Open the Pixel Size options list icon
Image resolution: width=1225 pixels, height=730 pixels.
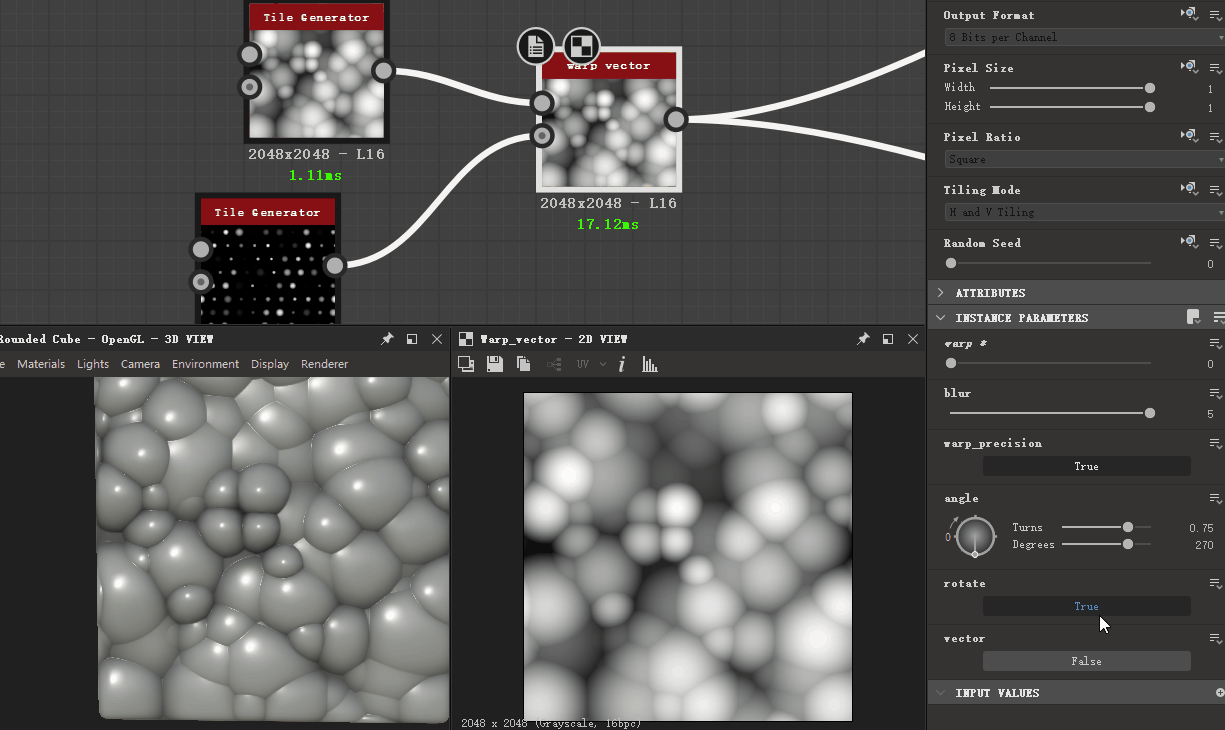tap(1215, 68)
